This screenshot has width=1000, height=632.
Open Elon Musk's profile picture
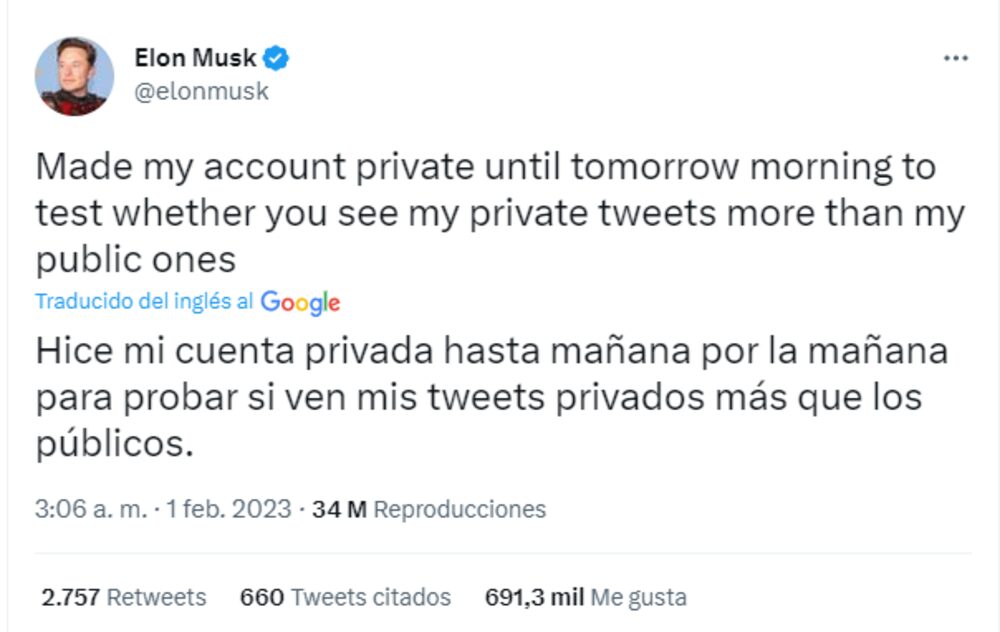pos(74,76)
